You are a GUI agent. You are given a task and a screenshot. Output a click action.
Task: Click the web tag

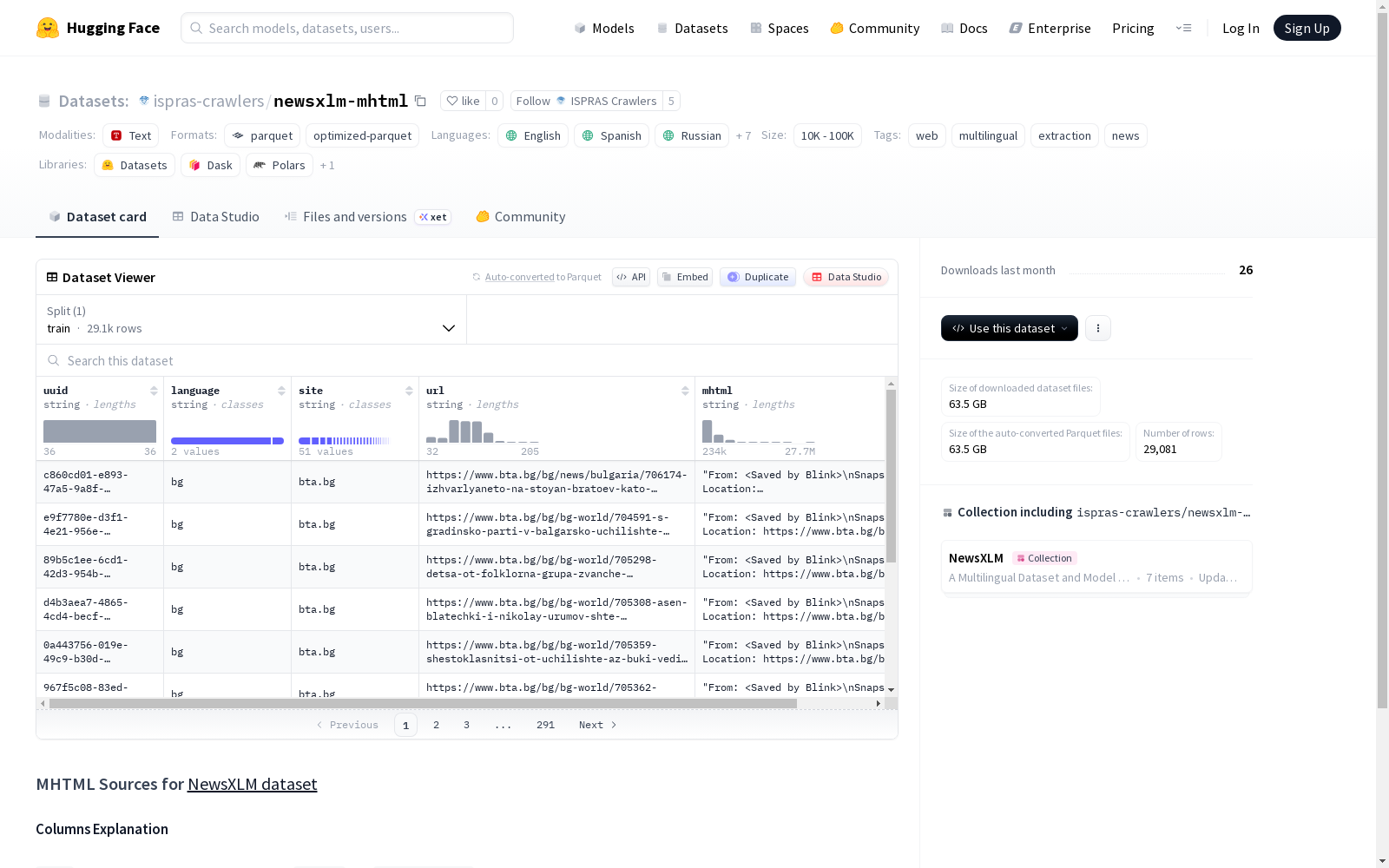tap(927, 135)
